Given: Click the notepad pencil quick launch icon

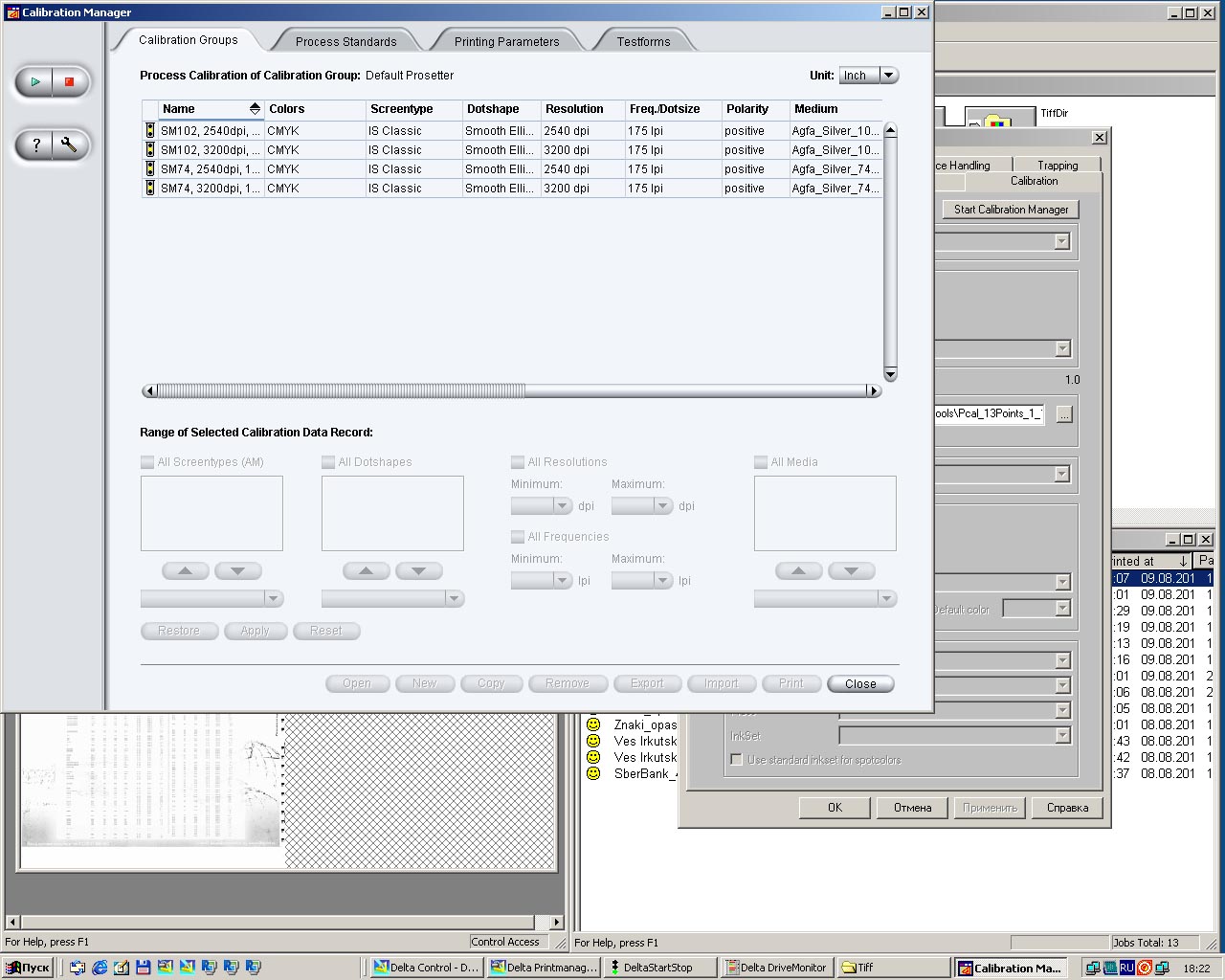Looking at the screenshot, I should (x=122, y=968).
